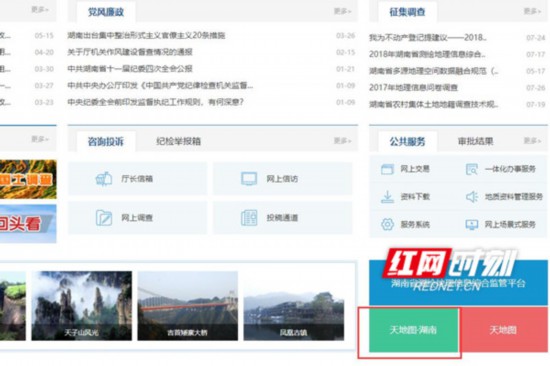Switch to the 党风廉政 tab
The width and height of the screenshot is (550, 366).
(x=106, y=12)
